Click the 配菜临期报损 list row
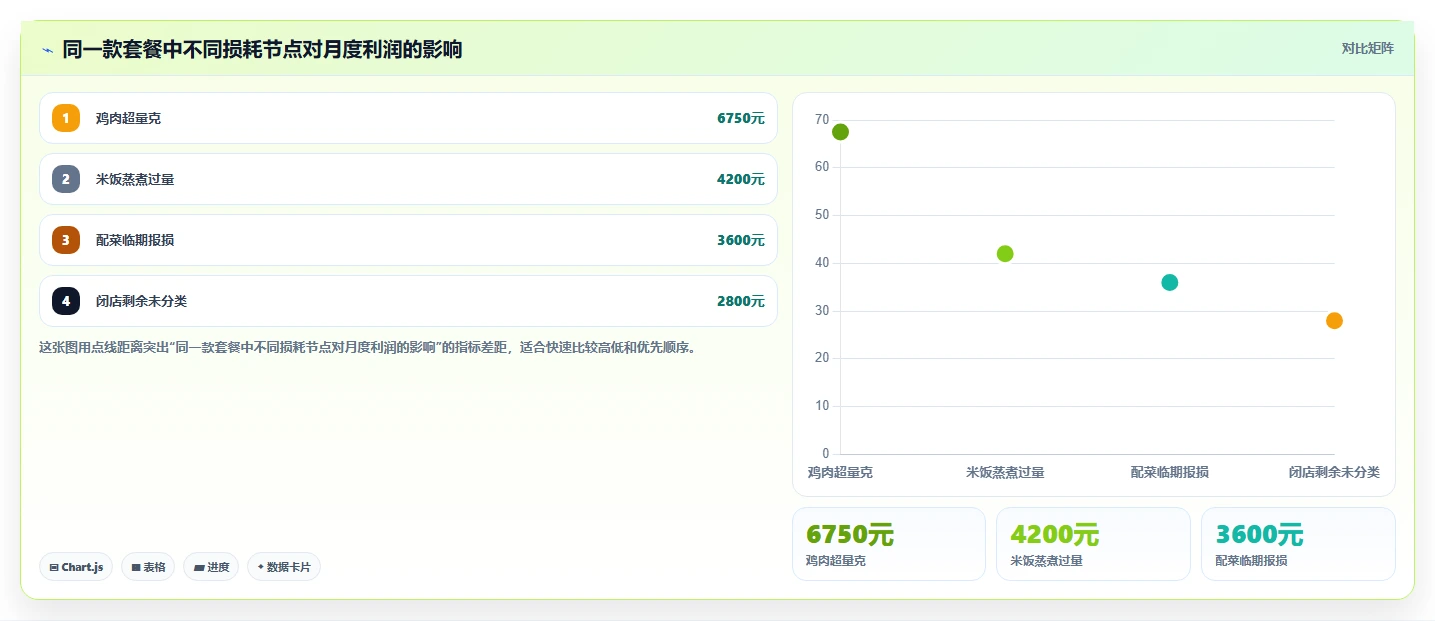 [x=408, y=240]
